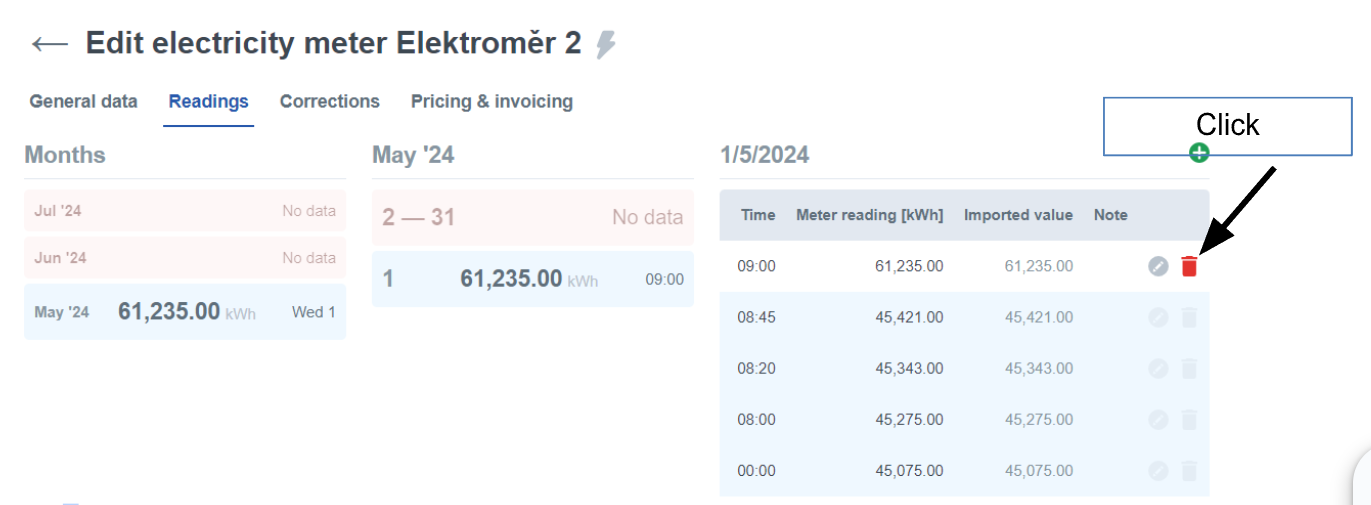Click the trash icon in the 00:00 row
The height and width of the screenshot is (505, 1371).
[1189, 470]
